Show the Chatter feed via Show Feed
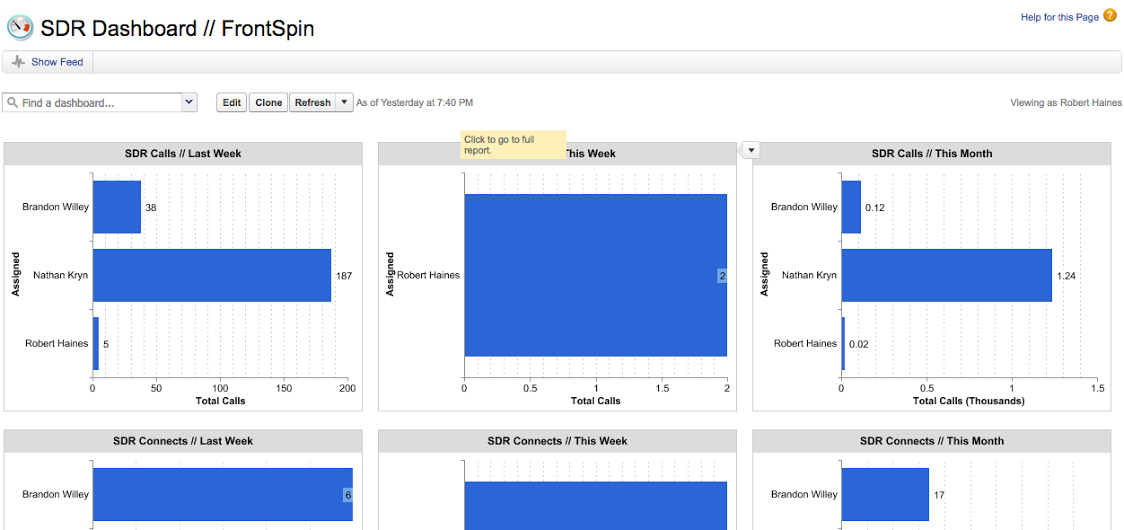 click(x=57, y=62)
